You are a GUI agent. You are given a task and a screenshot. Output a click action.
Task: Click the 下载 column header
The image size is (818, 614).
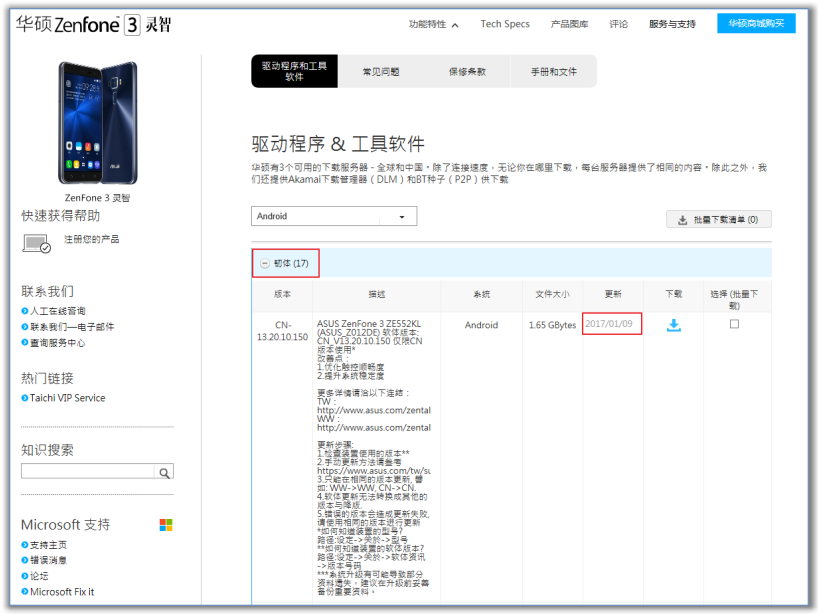pos(673,294)
